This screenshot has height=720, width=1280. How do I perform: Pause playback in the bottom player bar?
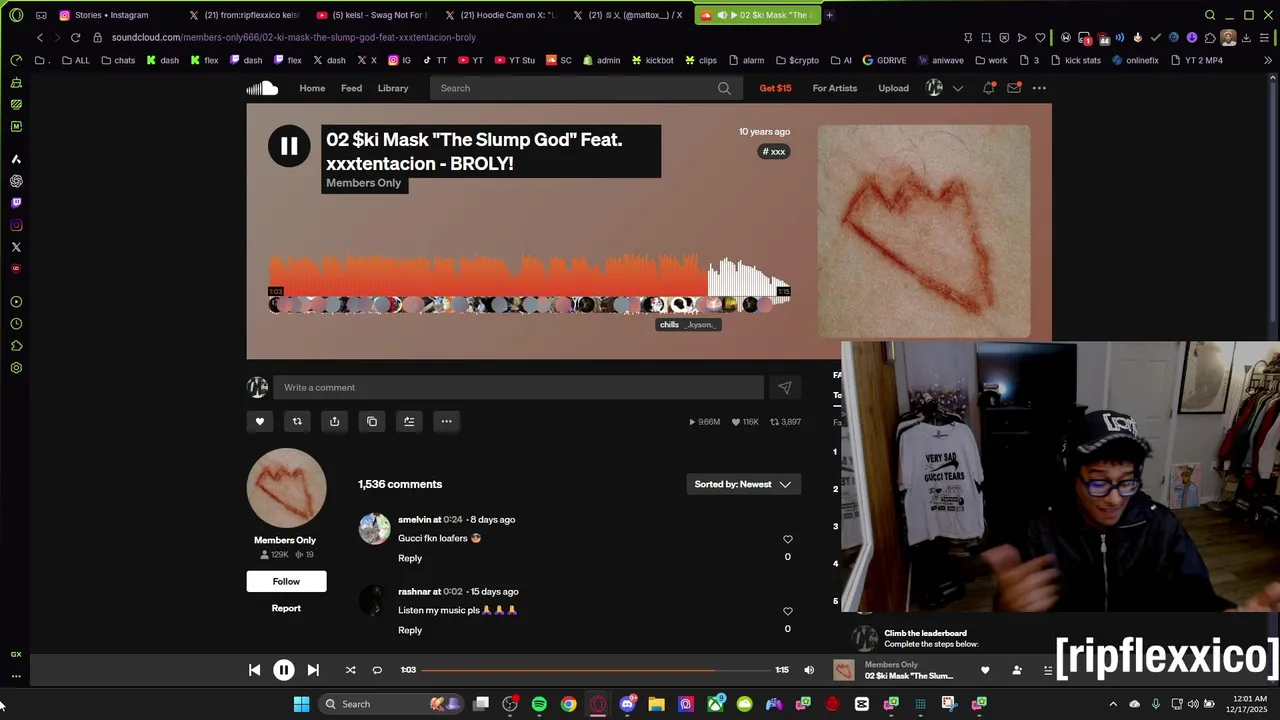(284, 670)
